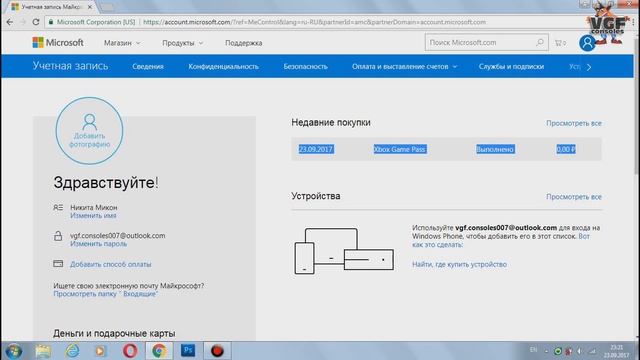Screen dimensions: 640x360
Task: Open Просмотреть папку Входящие link
Action: [106, 294]
